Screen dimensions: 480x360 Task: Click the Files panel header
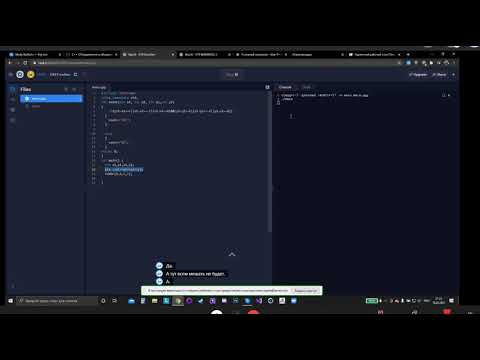click(x=26, y=89)
